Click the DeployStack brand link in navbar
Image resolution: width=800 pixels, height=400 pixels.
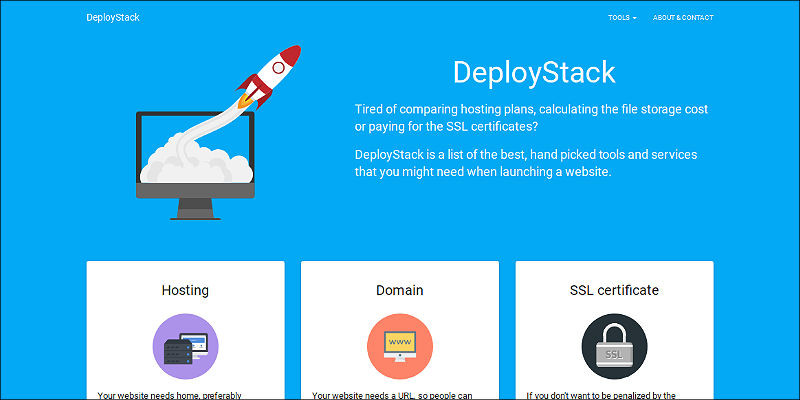(x=113, y=17)
